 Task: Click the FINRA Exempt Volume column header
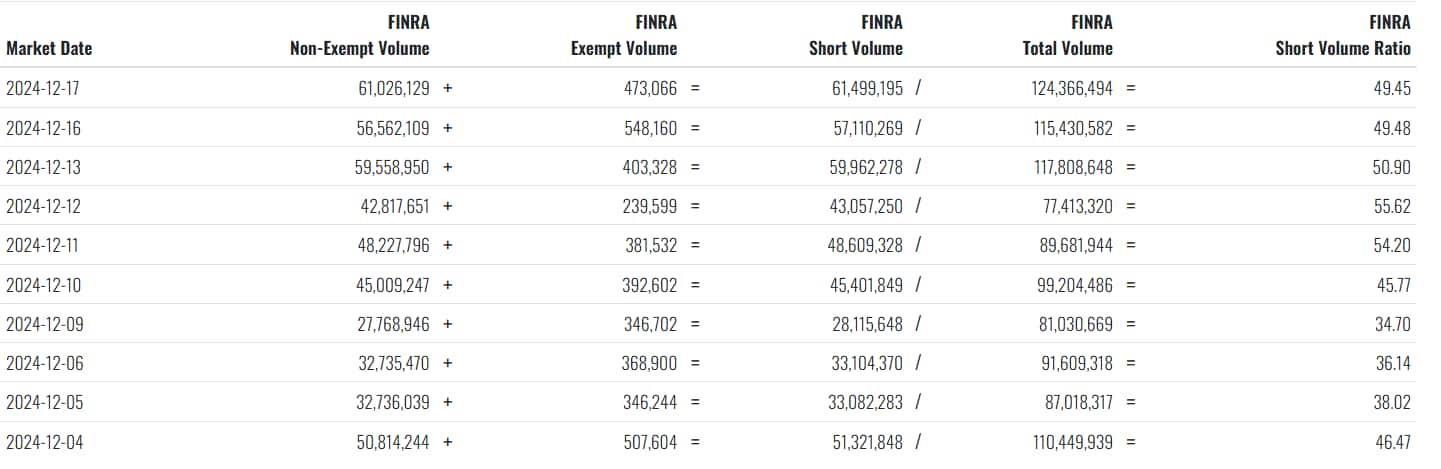[624, 35]
